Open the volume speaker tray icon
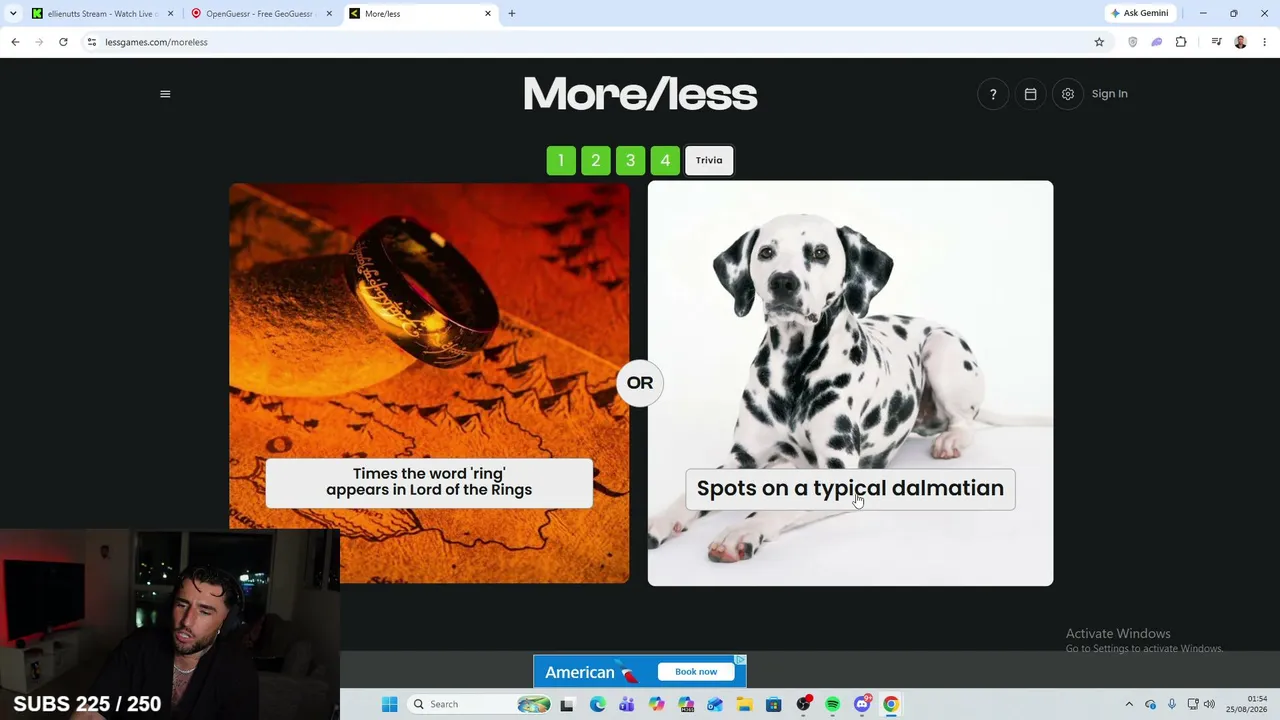 1209,704
